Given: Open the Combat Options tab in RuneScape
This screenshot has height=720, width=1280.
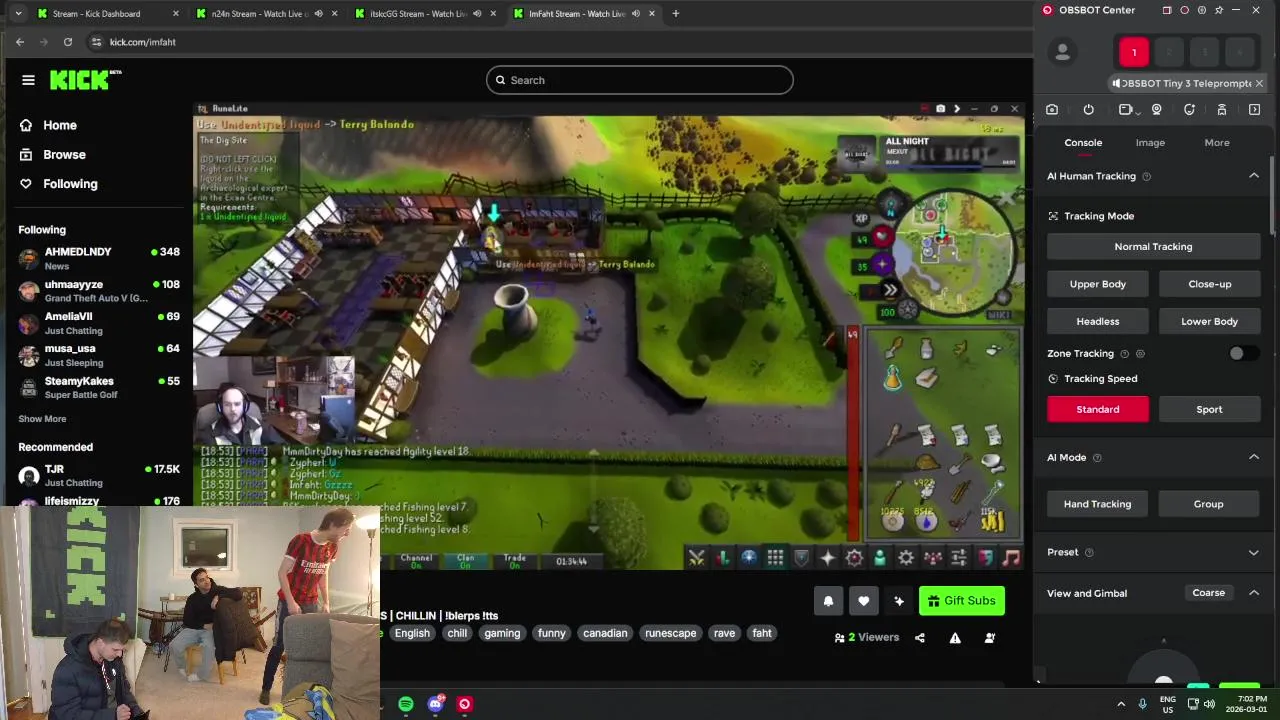Looking at the screenshot, I should tap(697, 558).
